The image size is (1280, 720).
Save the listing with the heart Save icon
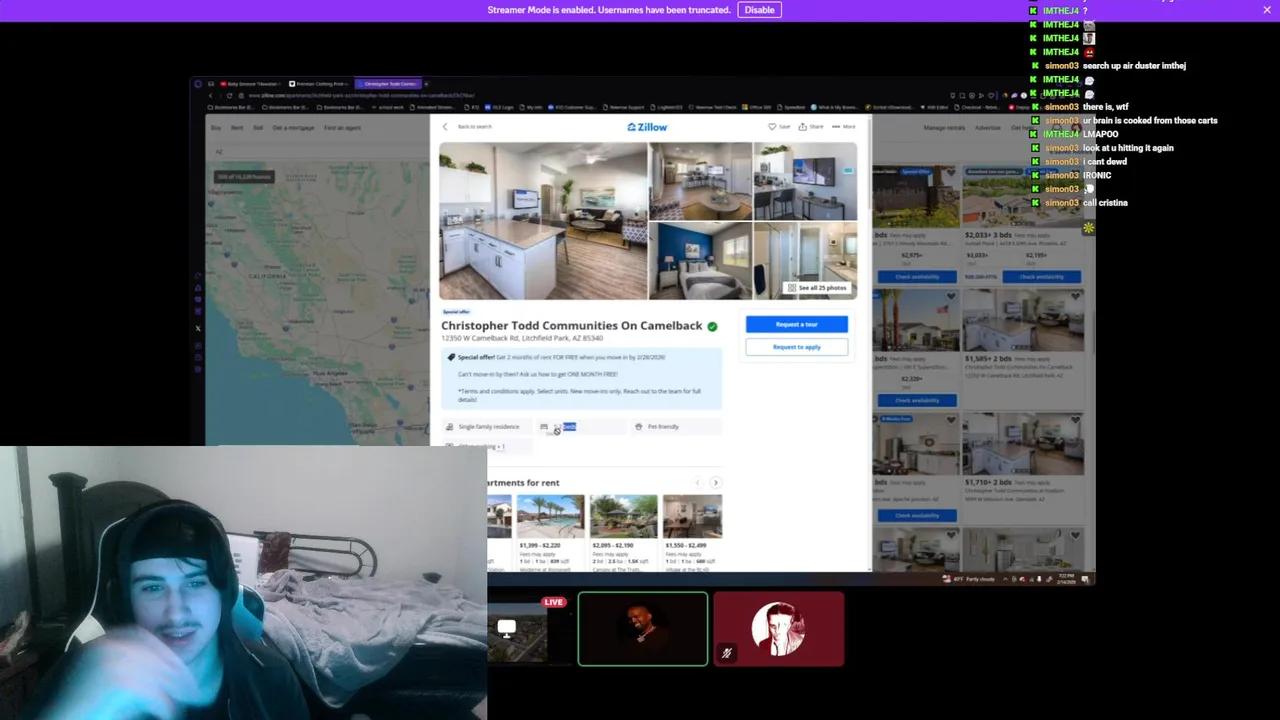(778, 127)
